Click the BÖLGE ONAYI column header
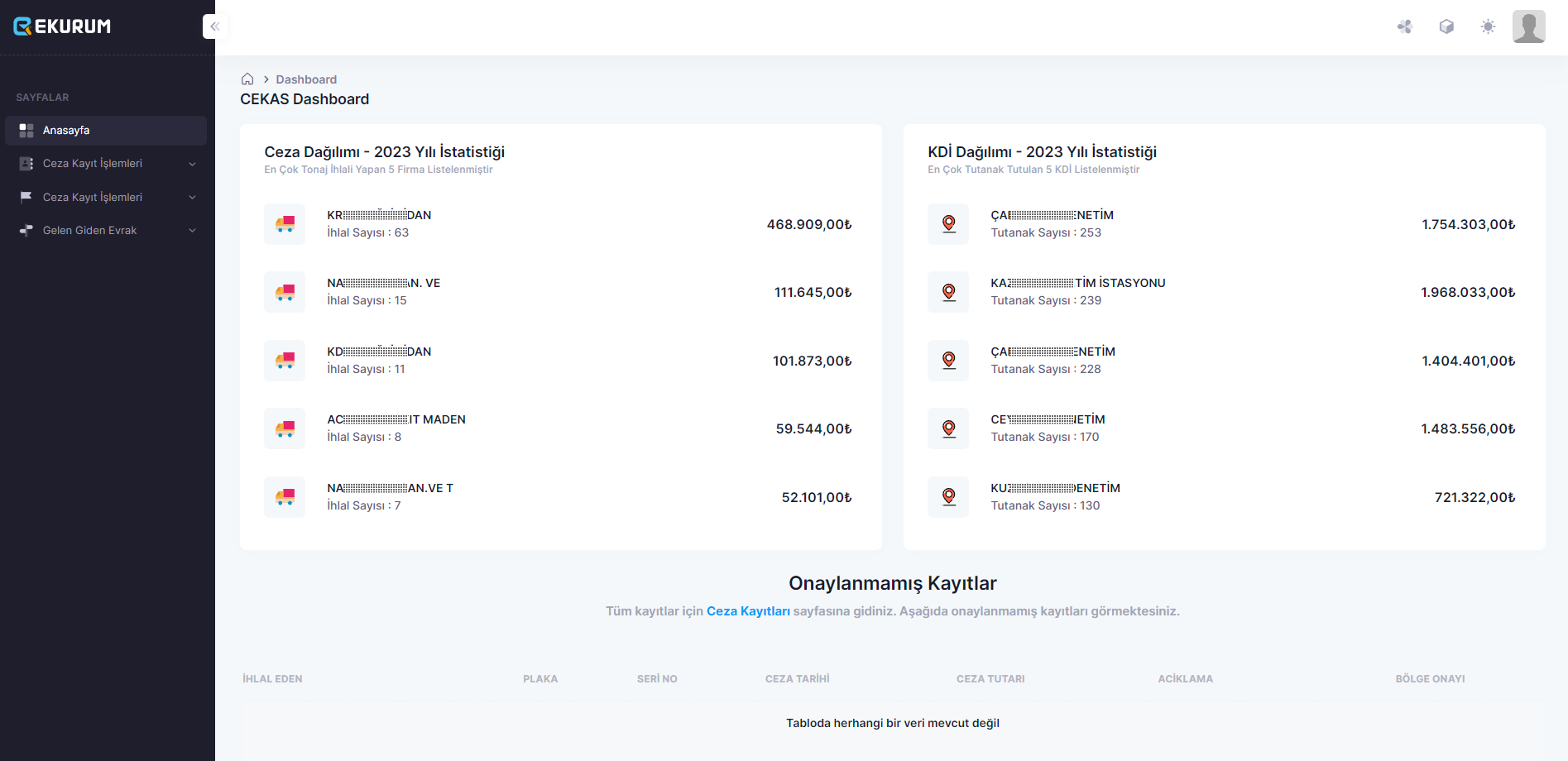1568x761 pixels. [x=1430, y=679]
